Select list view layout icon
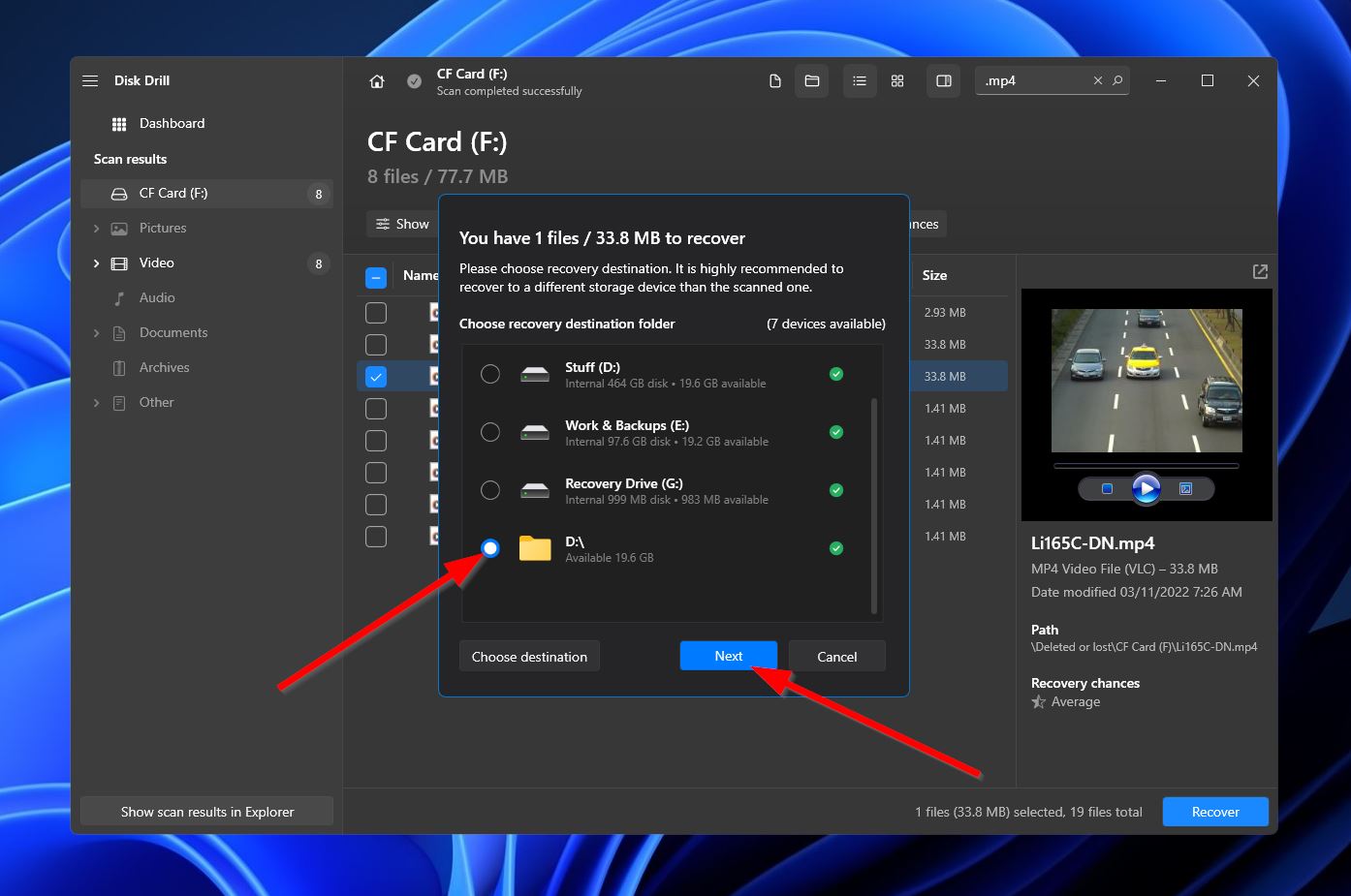This screenshot has height=896, width=1351. 860,81
